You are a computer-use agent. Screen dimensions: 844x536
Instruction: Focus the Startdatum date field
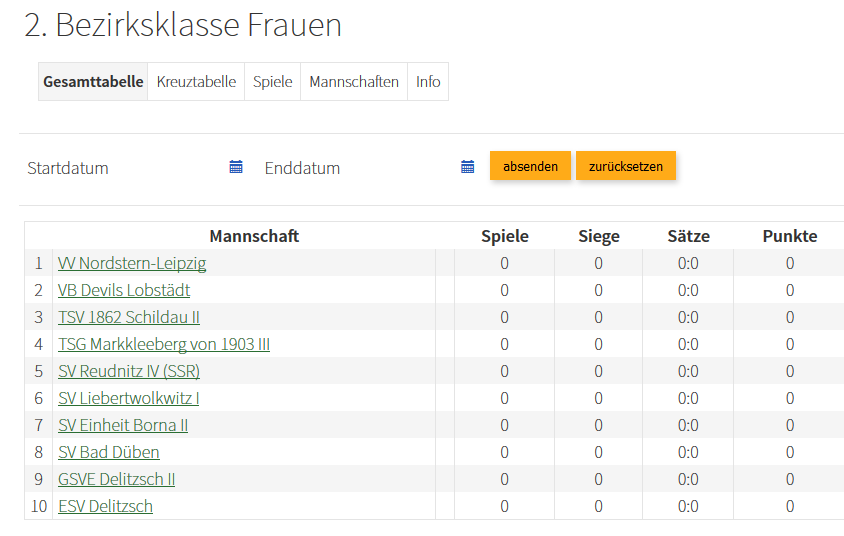(125, 168)
